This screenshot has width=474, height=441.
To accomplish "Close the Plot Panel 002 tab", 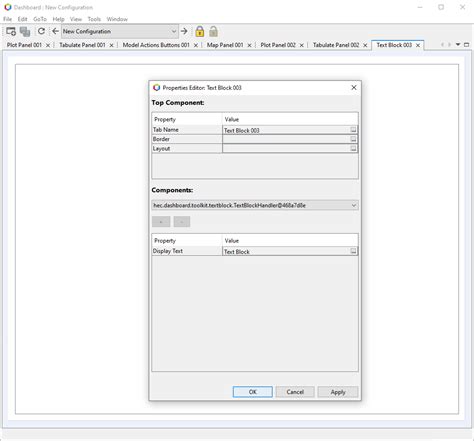I will 302,45.
